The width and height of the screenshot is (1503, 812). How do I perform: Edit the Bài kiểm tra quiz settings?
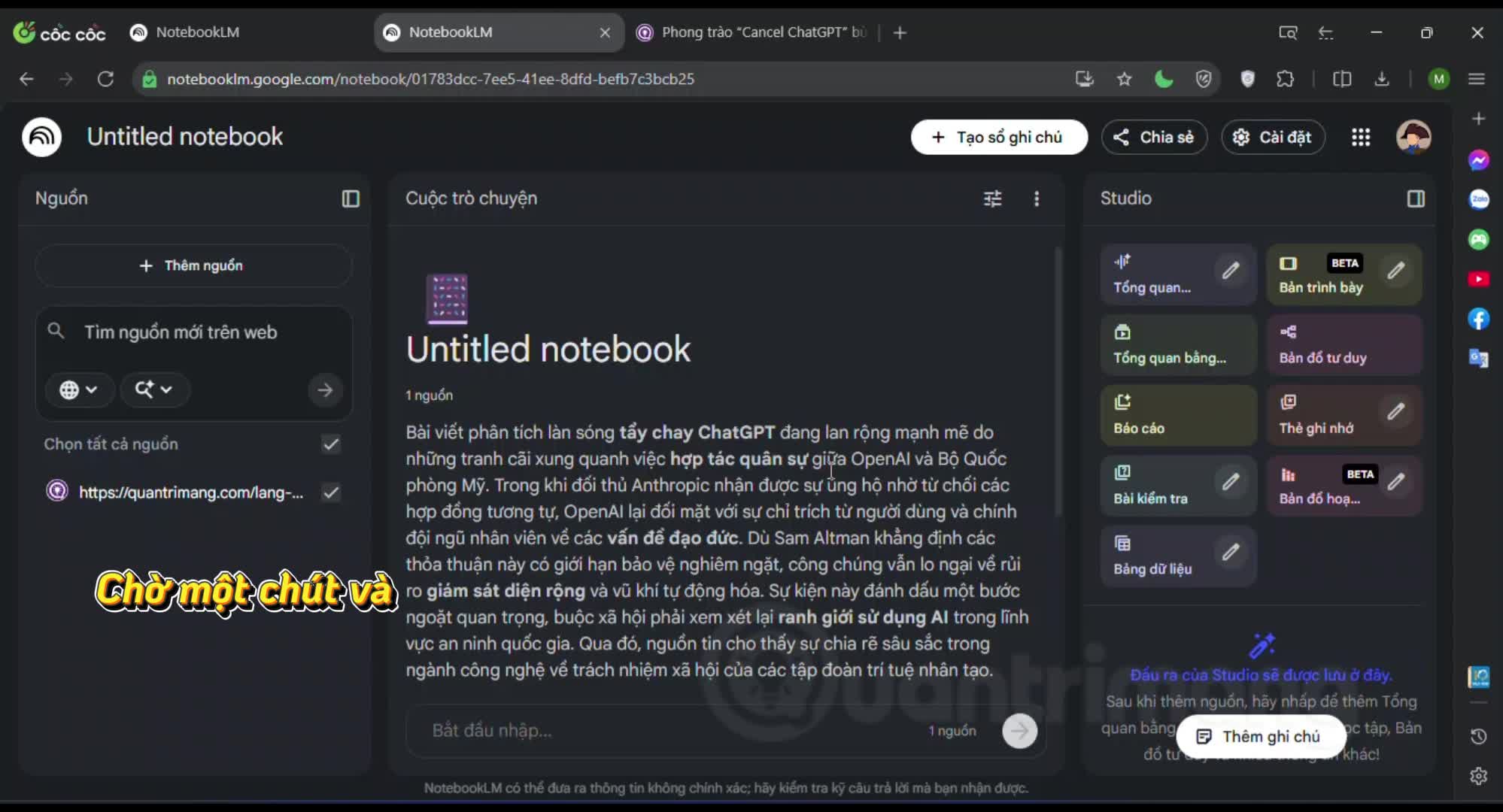point(1231,481)
